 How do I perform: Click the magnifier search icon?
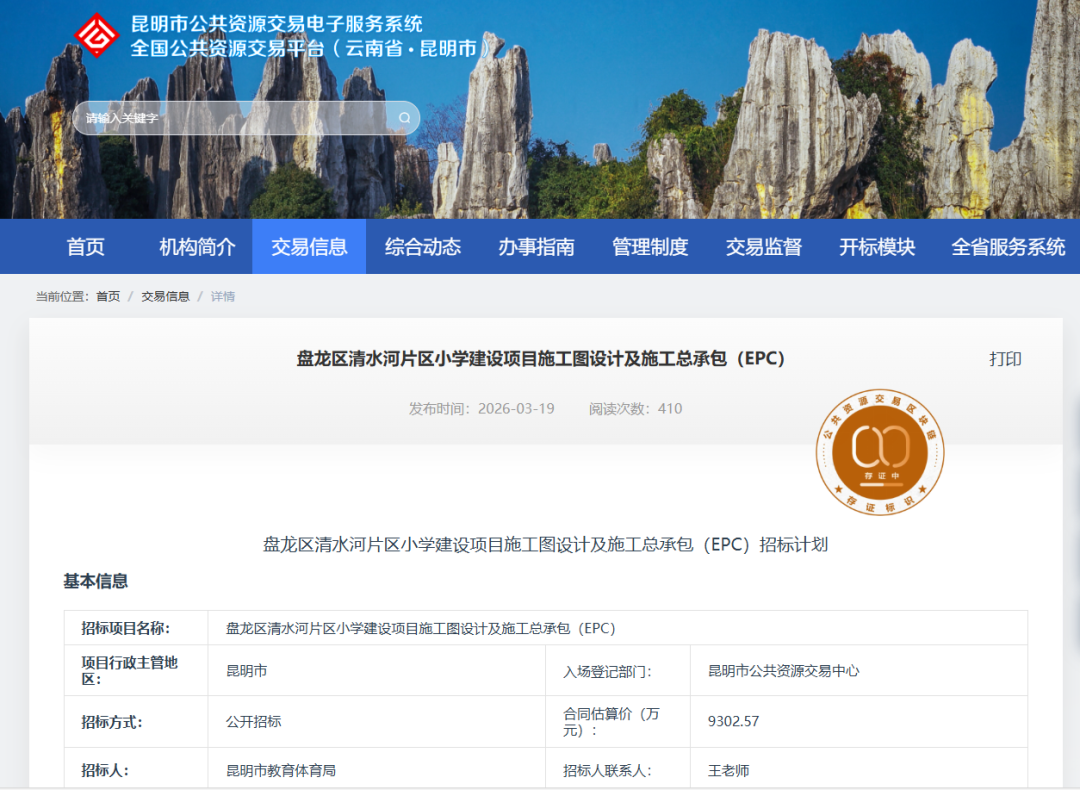[x=403, y=117]
